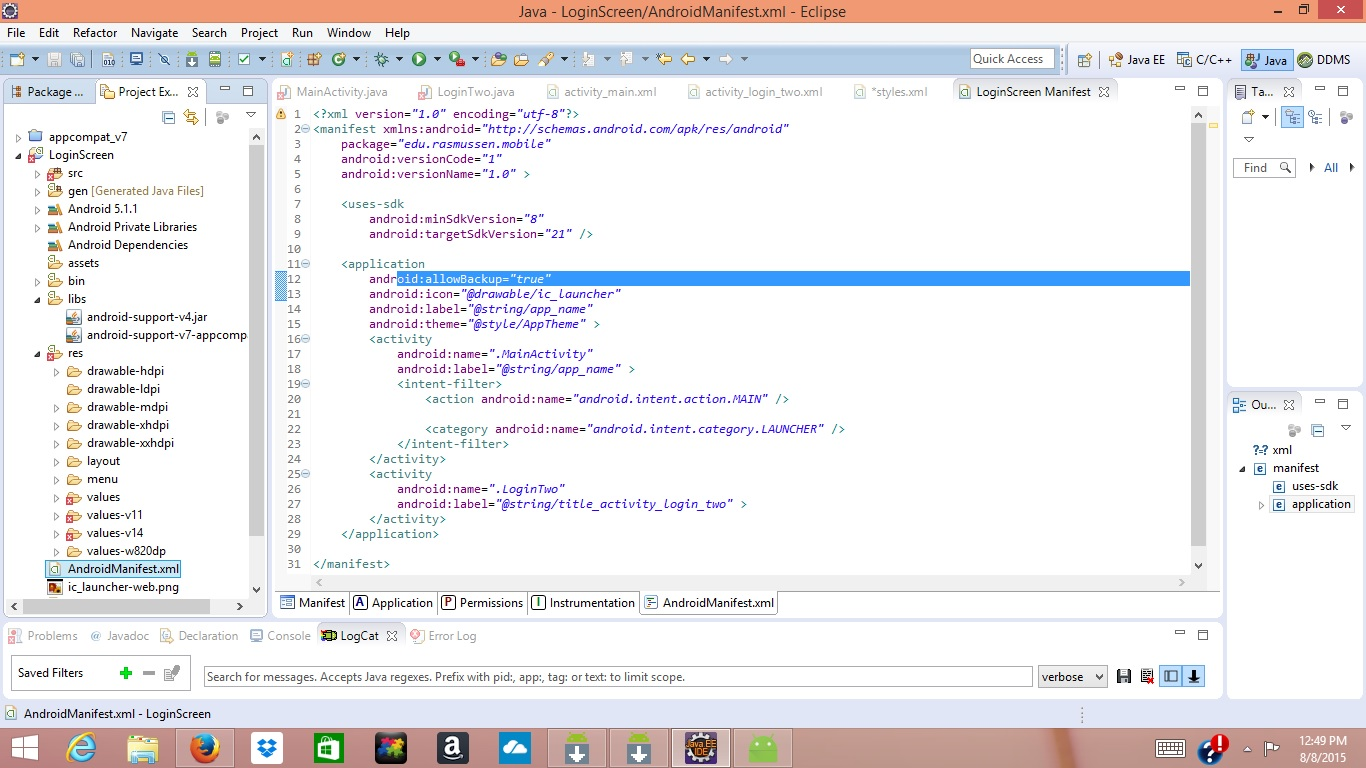
Task: Toggle LogCat scroll lock with the down-arrow icon
Action: pos(1195,676)
